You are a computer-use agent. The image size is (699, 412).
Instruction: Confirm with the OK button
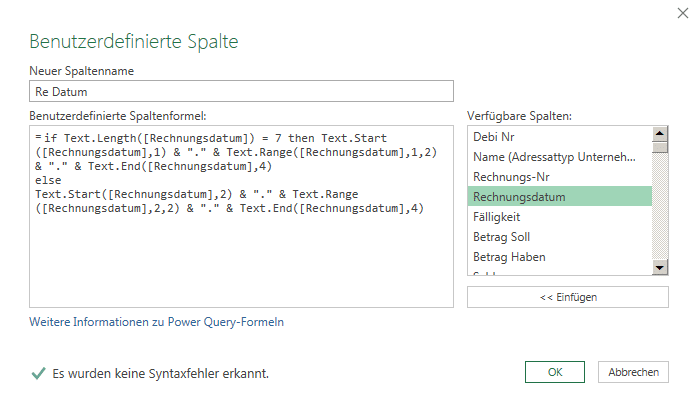pos(555,372)
